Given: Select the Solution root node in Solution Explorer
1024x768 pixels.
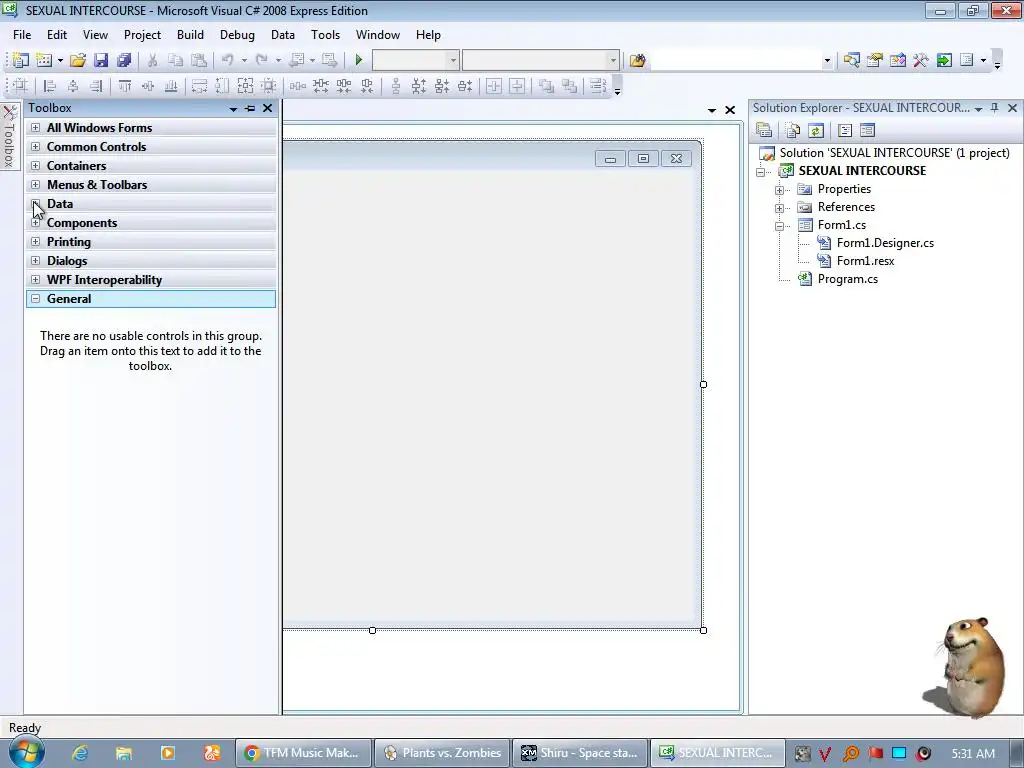Looking at the screenshot, I should coord(894,153).
